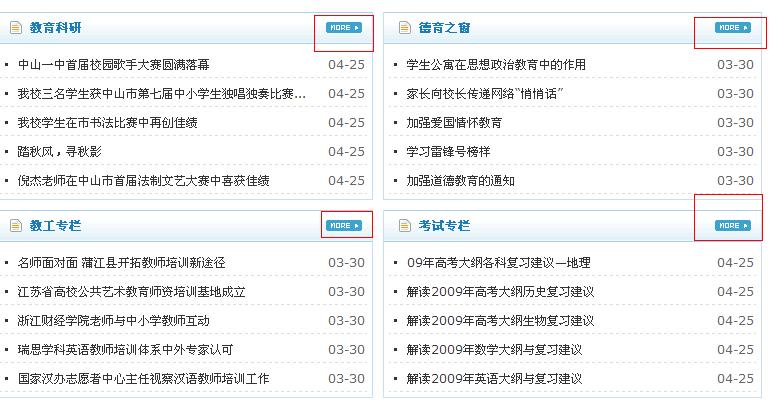Select the page icon beside 教工专栏
This screenshot has height=404, width=772.
[15, 225]
